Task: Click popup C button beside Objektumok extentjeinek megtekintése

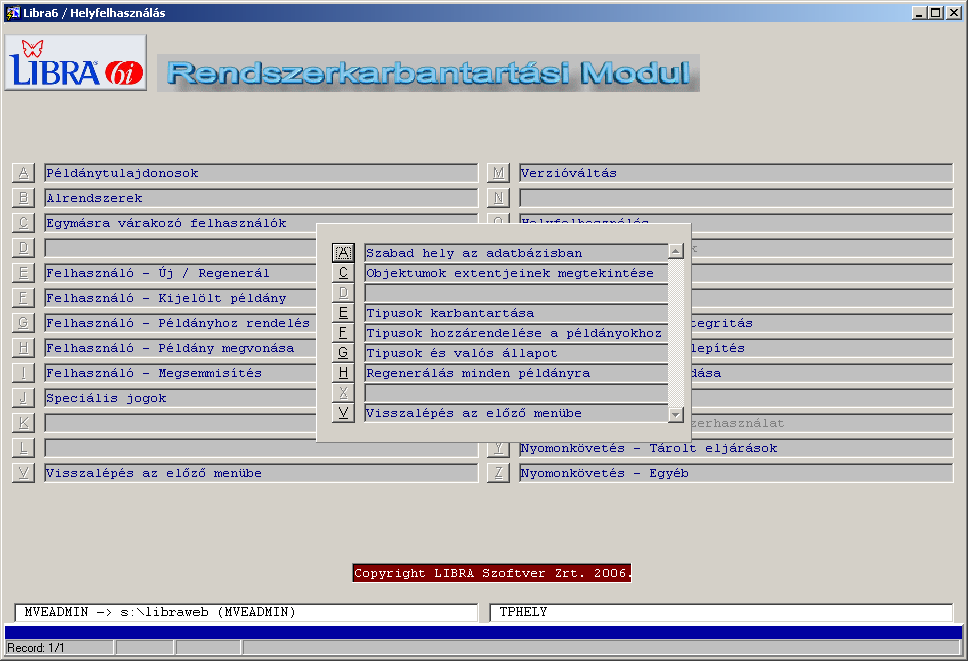Action: [343, 273]
